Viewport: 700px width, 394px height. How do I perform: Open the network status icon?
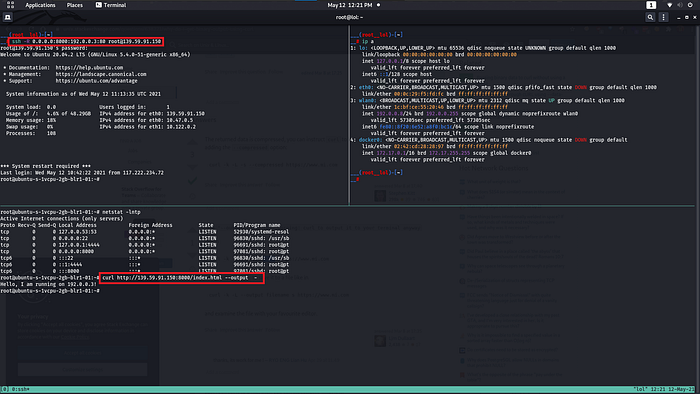pos(669,5)
